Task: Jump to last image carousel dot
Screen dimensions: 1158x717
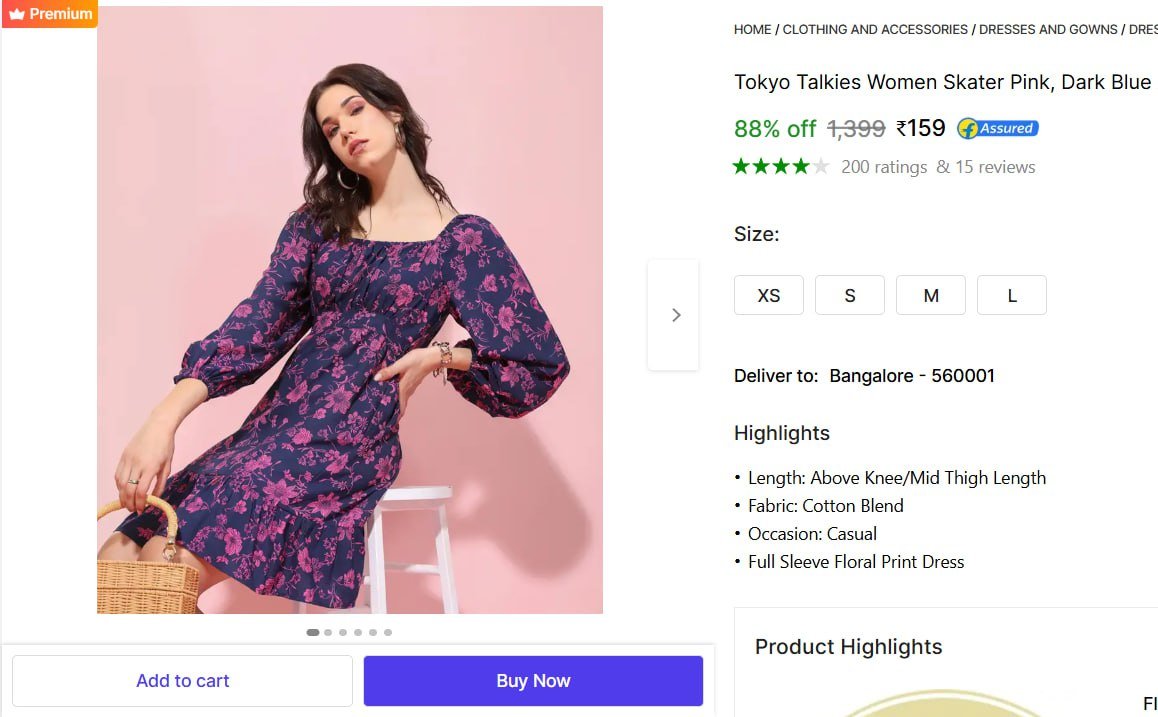Action: (388, 632)
